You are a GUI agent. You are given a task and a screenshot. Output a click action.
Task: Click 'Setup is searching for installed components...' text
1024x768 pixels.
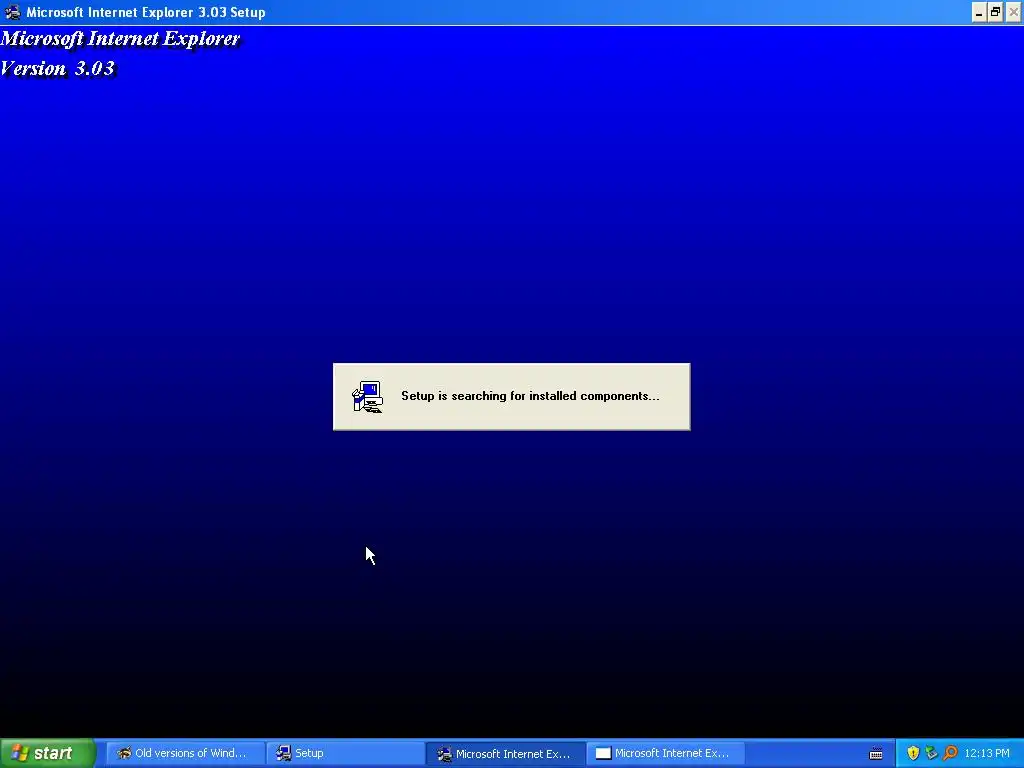[x=530, y=396]
